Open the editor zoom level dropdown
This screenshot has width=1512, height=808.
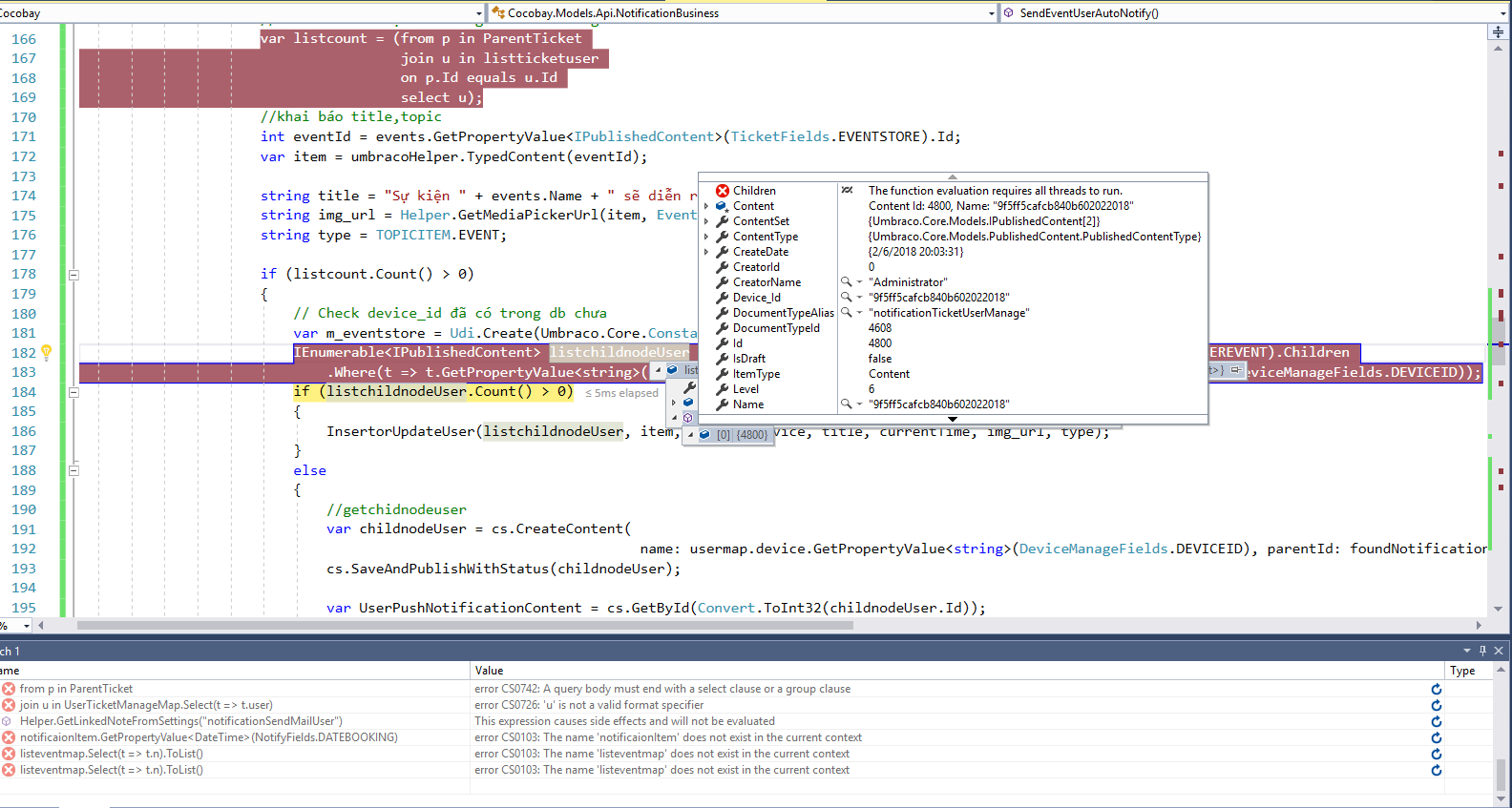(26, 626)
